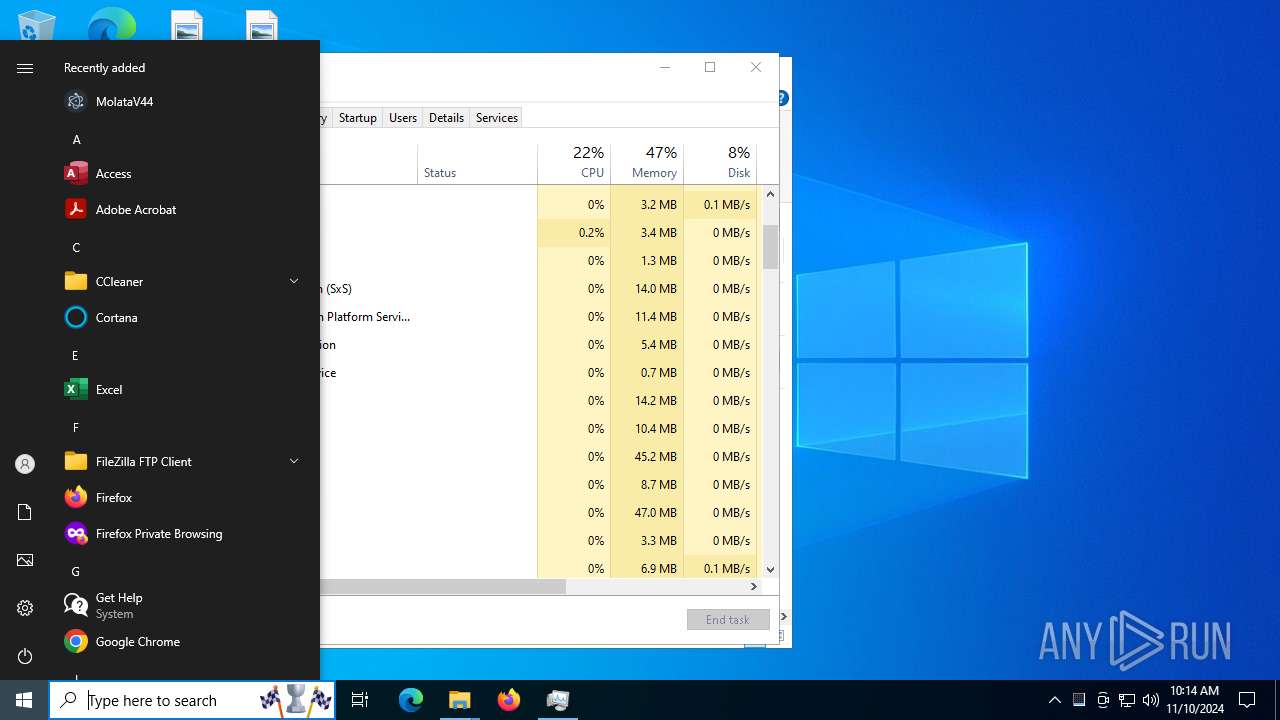Open File Explorer from the taskbar

pos(459,700)
